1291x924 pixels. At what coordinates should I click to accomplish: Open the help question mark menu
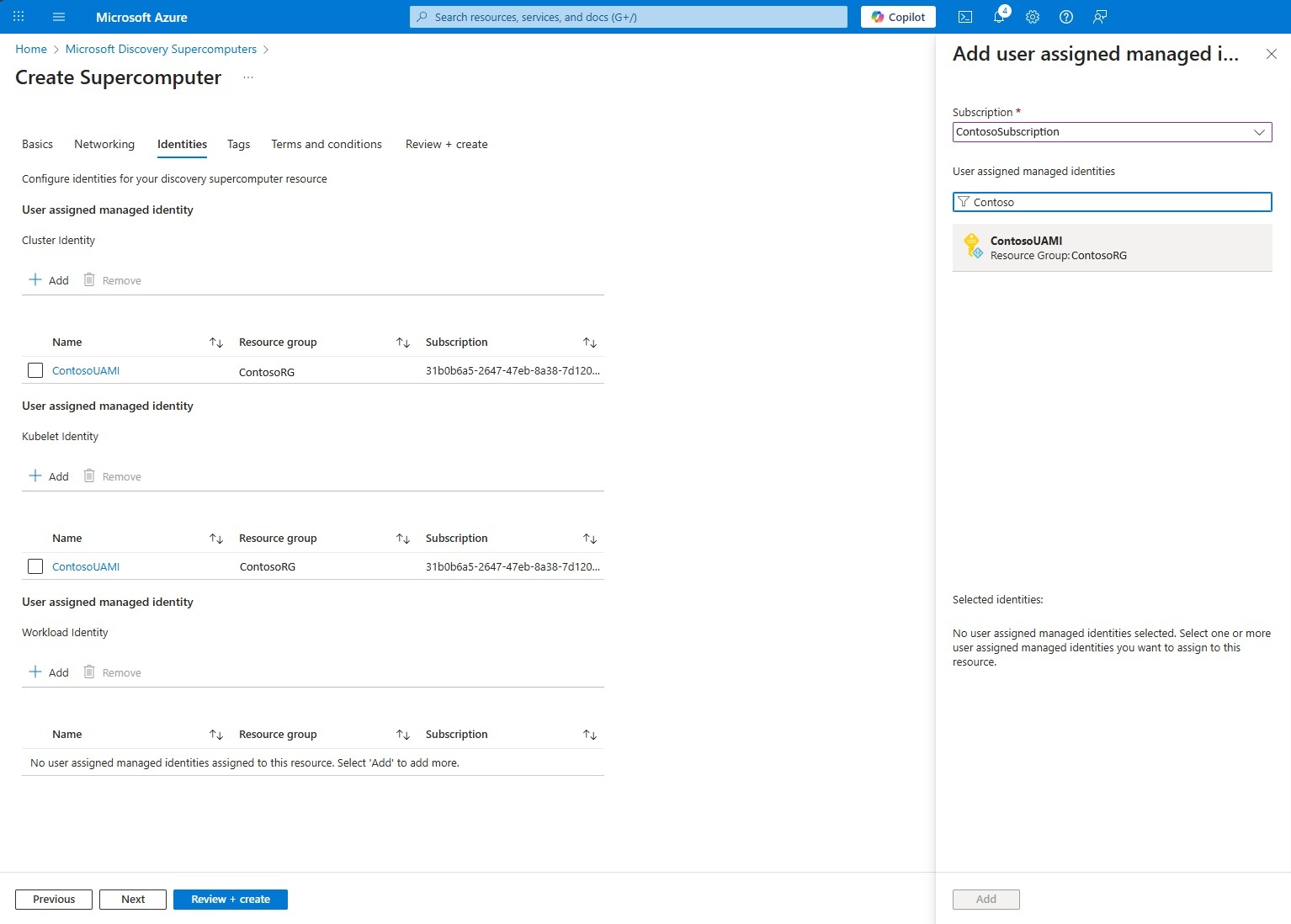click(x=1066, y=17)
